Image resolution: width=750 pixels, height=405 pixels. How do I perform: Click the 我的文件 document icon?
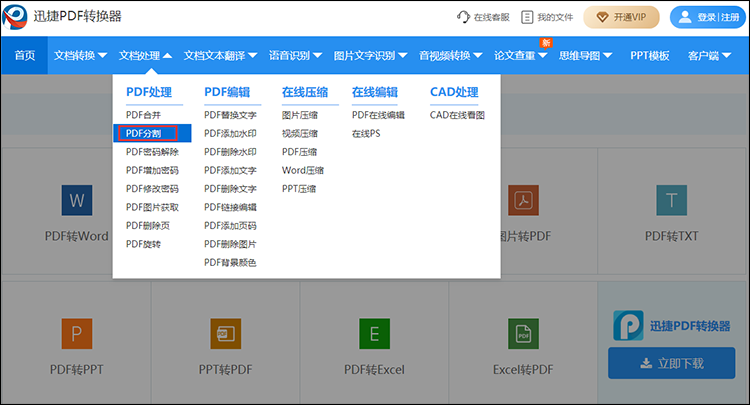coord(527,17)
